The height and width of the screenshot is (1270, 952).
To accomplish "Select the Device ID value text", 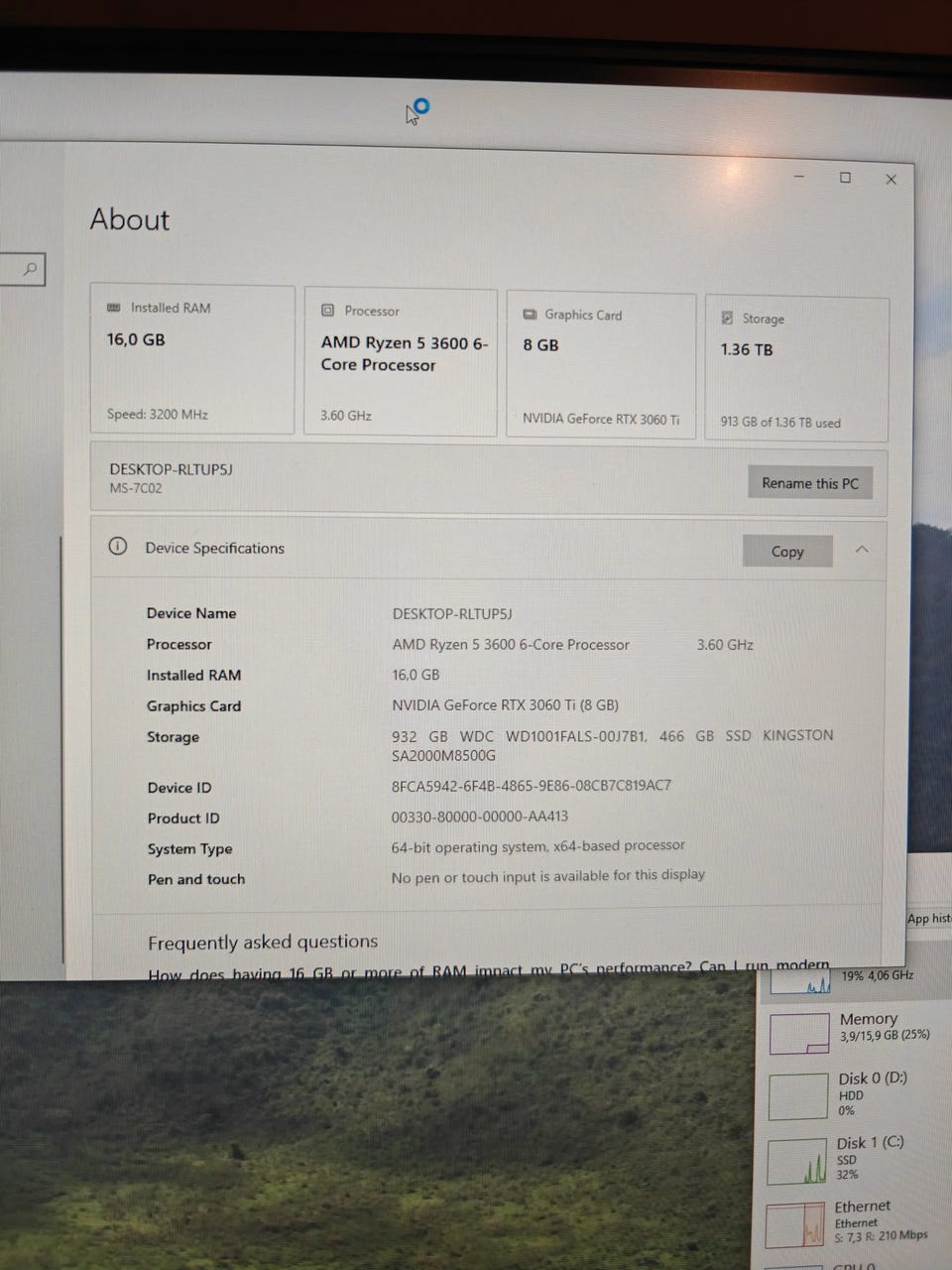I will click(x=532, y=785).
